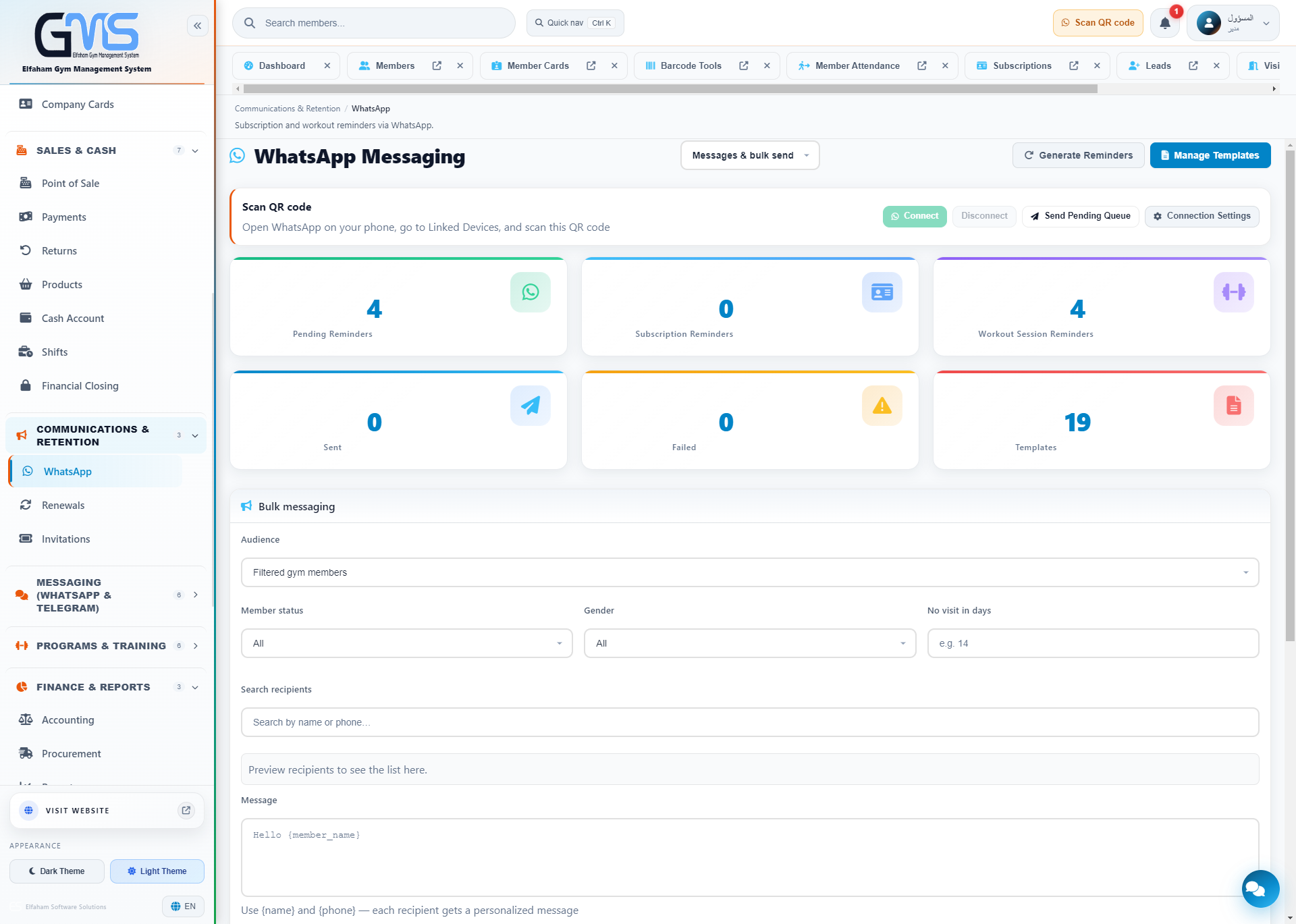The width and height of the screenshot is (1296, 924).
Task: Click the Point of Sale register icon
Action: point(26,183)
